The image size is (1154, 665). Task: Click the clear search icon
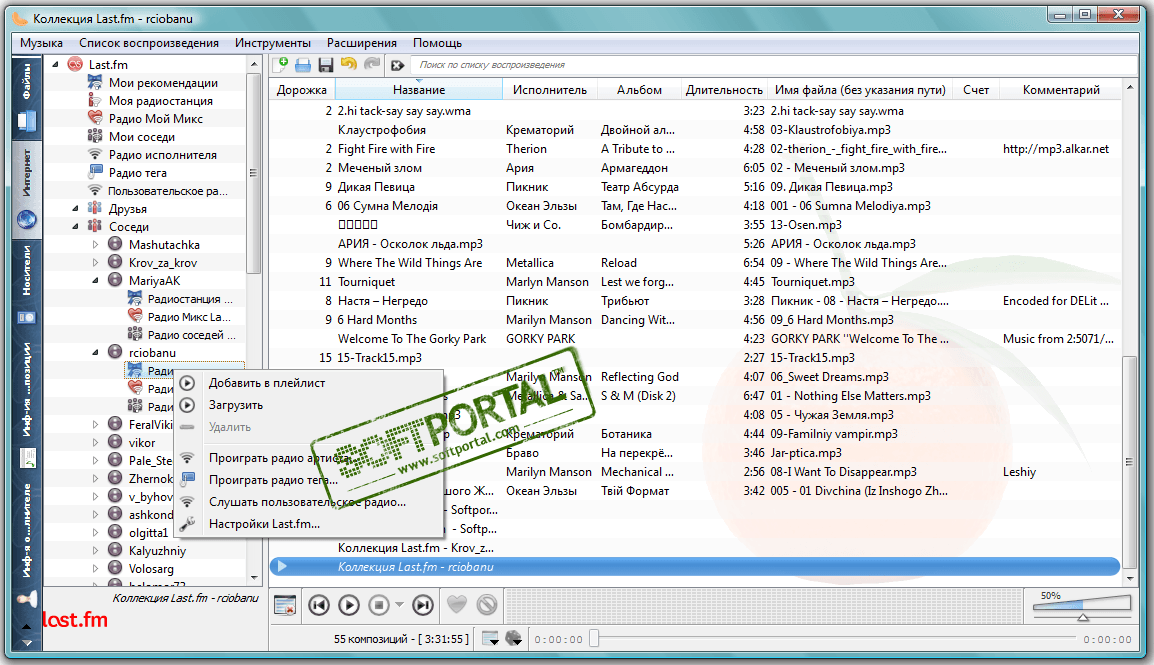[x=397, y=65]
